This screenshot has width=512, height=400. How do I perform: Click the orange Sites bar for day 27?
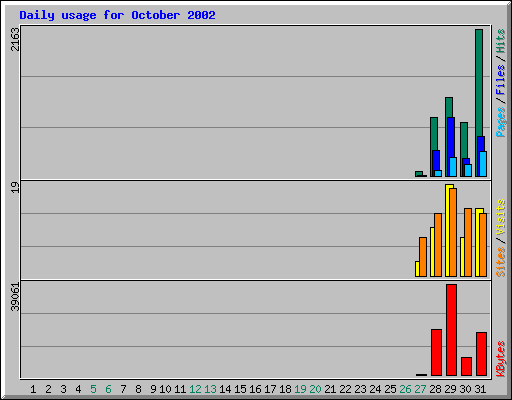[423, 257]
